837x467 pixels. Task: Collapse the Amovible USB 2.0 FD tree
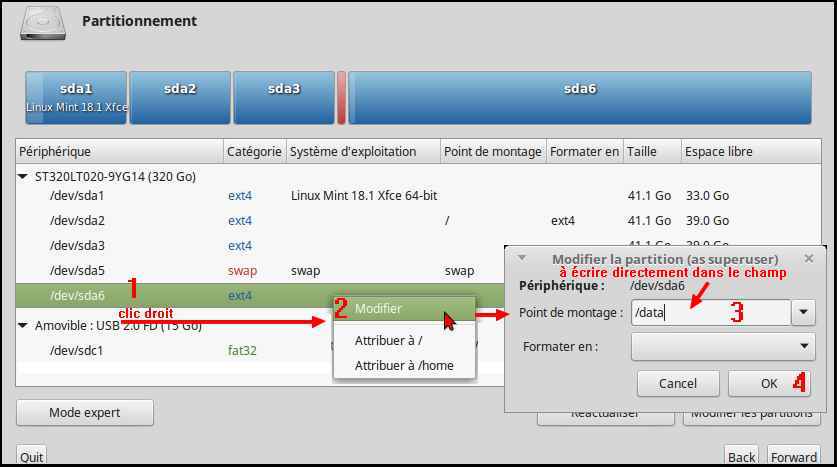pos(24,326)
